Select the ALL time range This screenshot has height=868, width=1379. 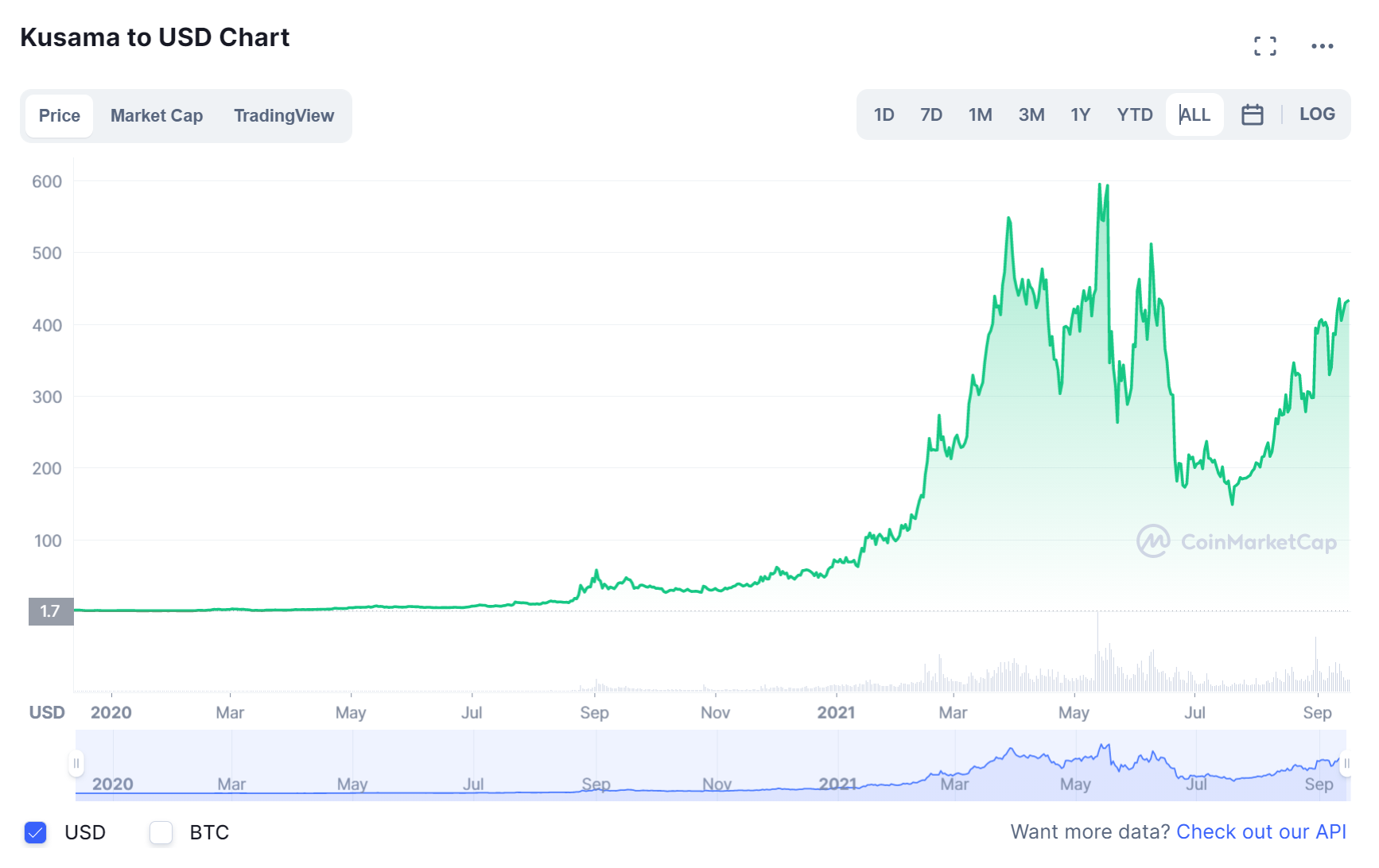(x=1194, y=114)
